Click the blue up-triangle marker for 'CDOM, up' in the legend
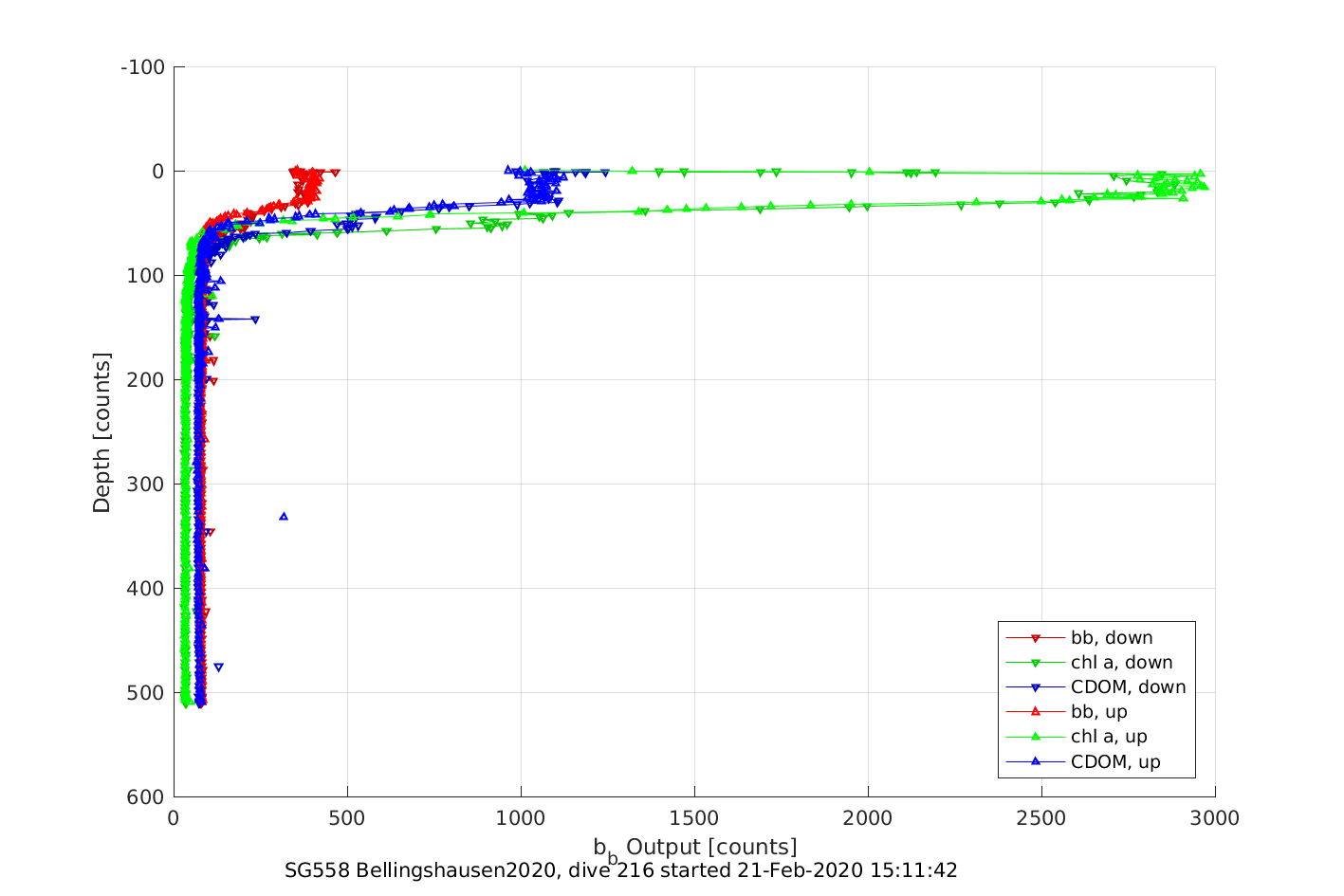This screenshot has width=1344, height=896. (1036, 761)
